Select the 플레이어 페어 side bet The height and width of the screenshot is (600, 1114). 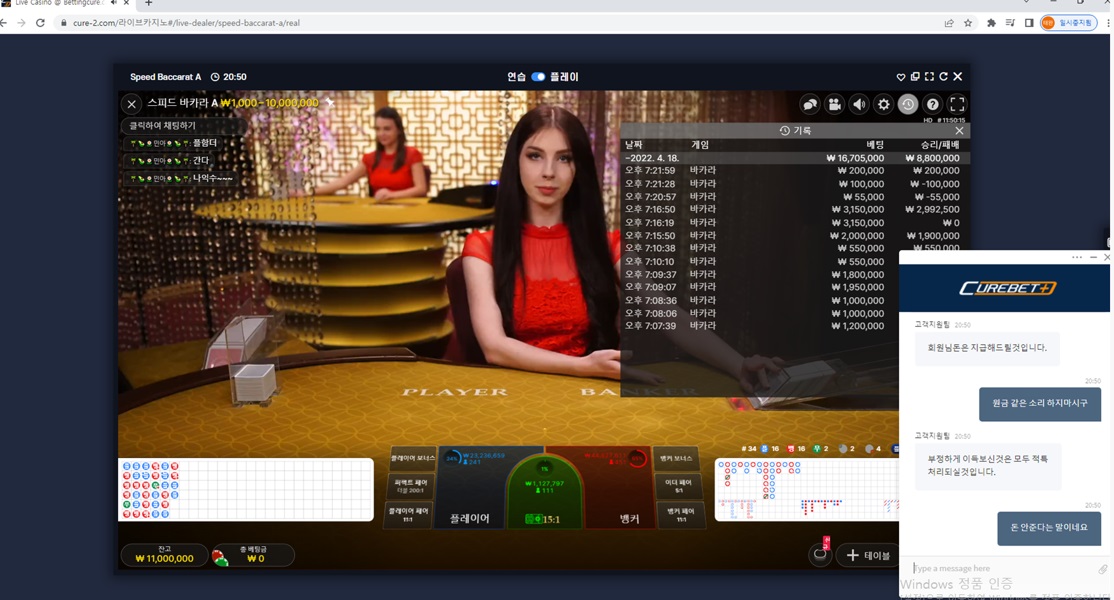(x=408, y=515)
